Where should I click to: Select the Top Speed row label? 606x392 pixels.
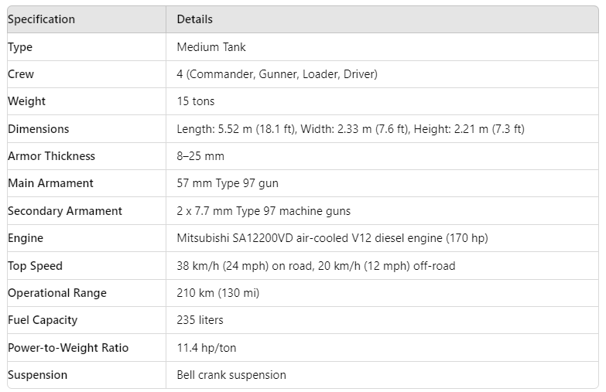[35, 266]
